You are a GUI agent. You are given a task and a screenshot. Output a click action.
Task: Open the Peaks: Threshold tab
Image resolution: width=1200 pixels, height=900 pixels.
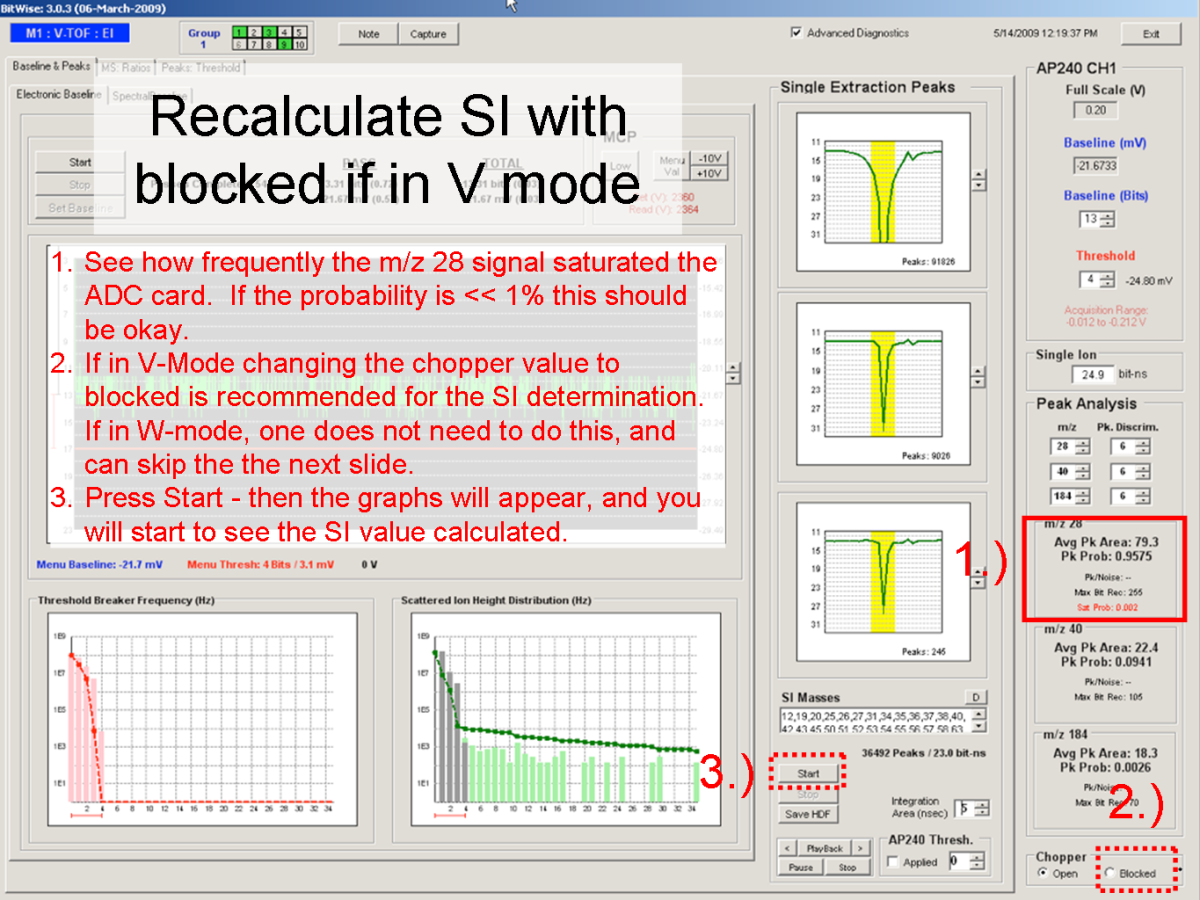coord(201,68)
